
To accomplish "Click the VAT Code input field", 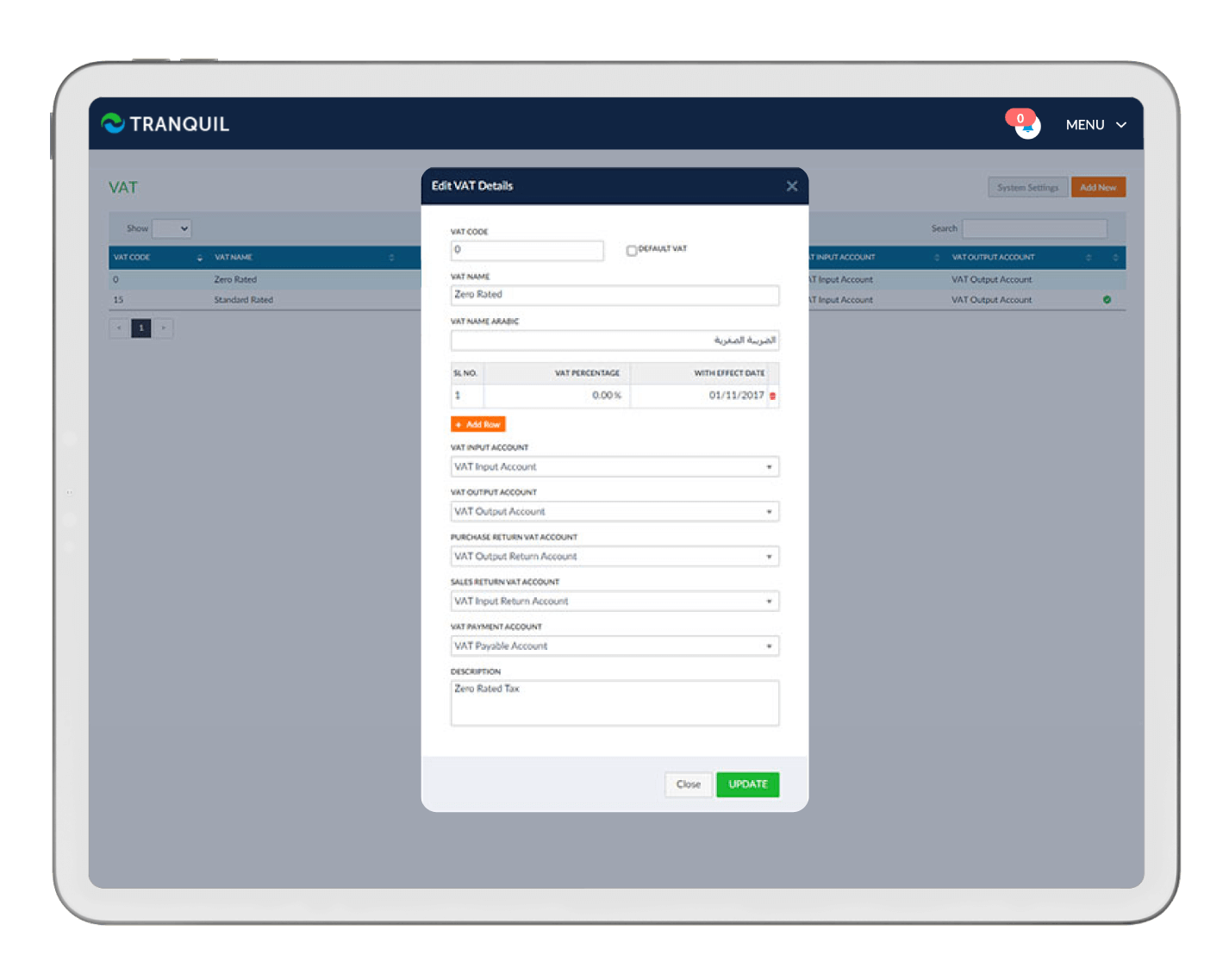I will coord(527,250).
